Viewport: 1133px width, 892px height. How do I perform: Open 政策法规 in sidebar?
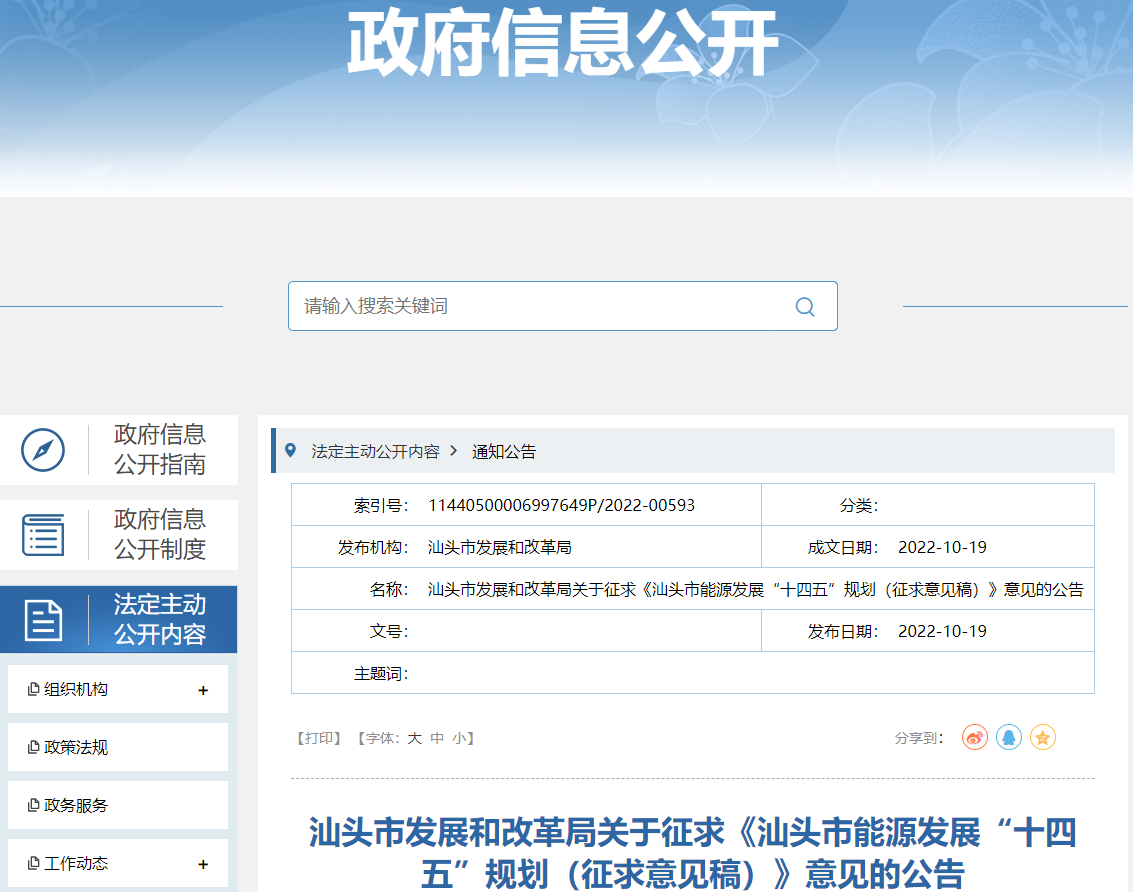tap(77, 748)
